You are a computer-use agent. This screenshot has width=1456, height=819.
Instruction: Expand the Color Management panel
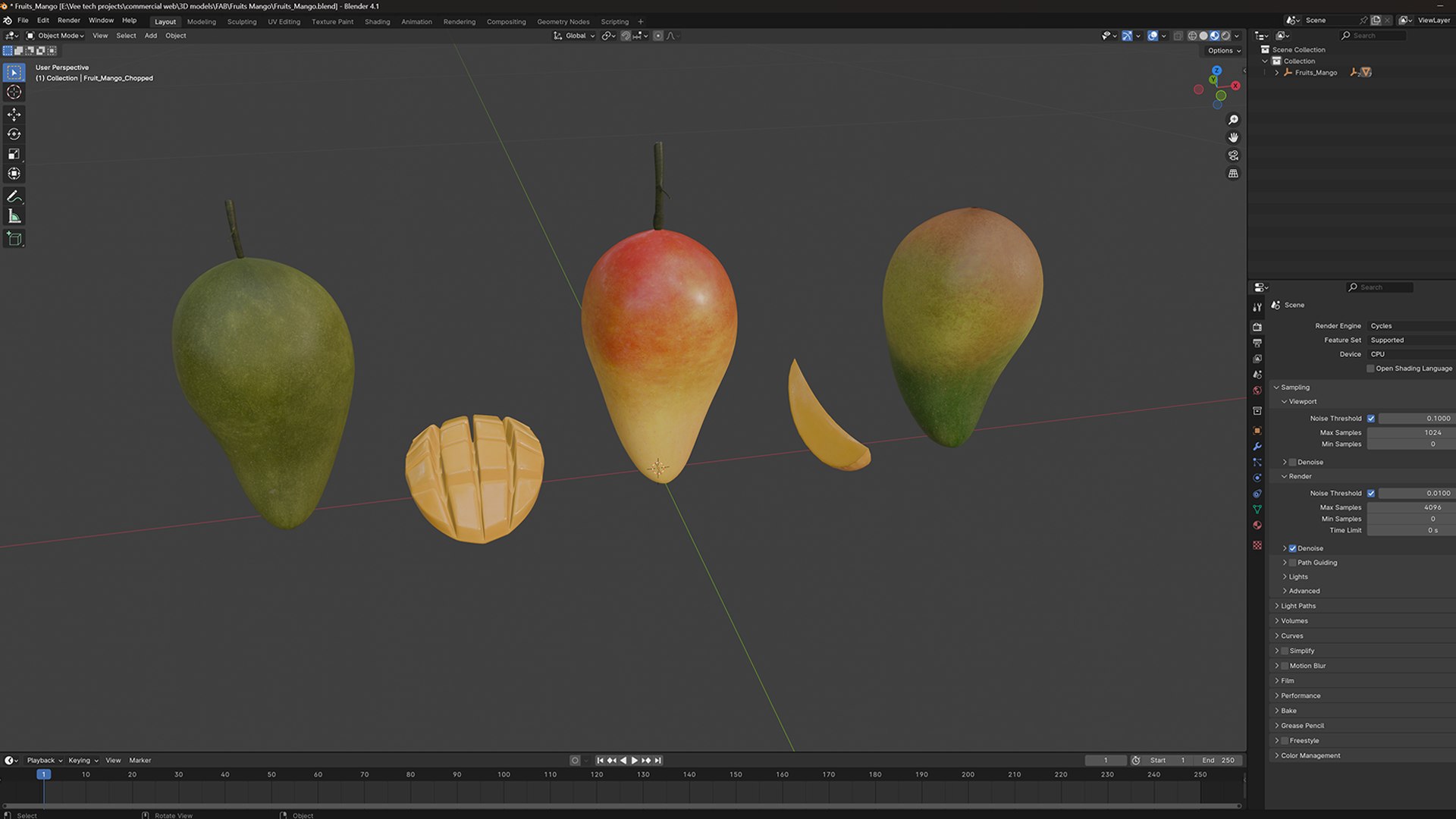click(x=1310, y=756)
